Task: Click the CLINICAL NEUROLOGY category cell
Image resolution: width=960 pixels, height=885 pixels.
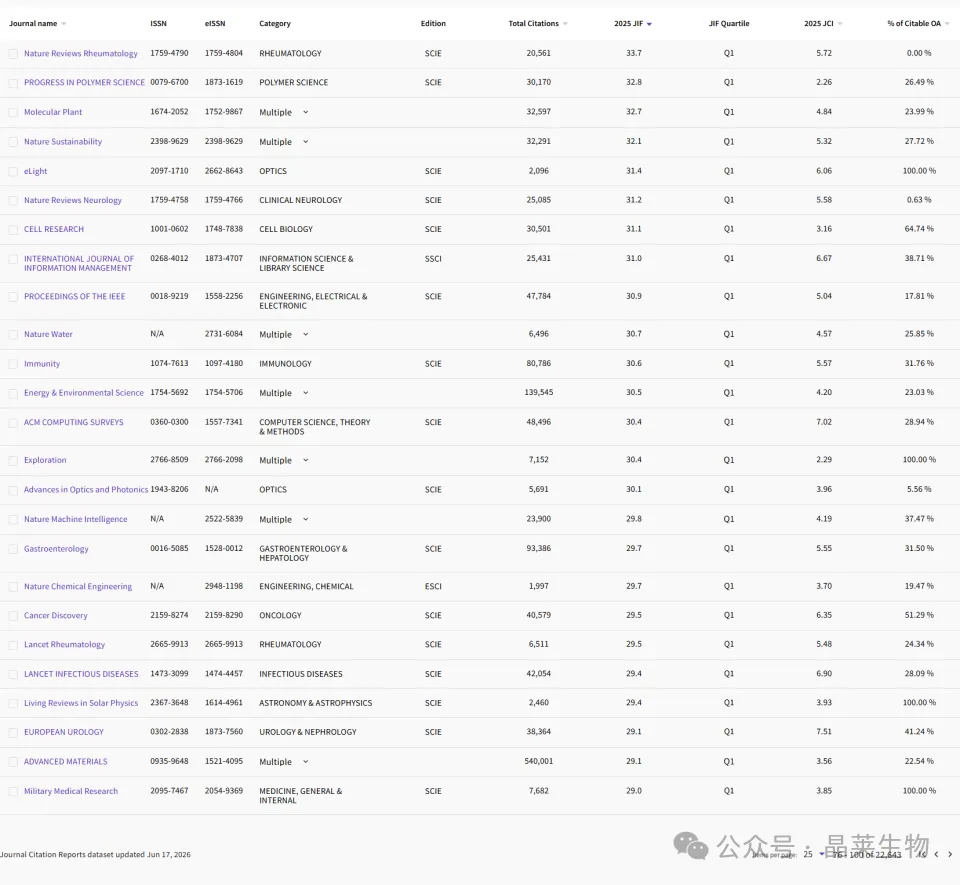Action: [301, 200]
